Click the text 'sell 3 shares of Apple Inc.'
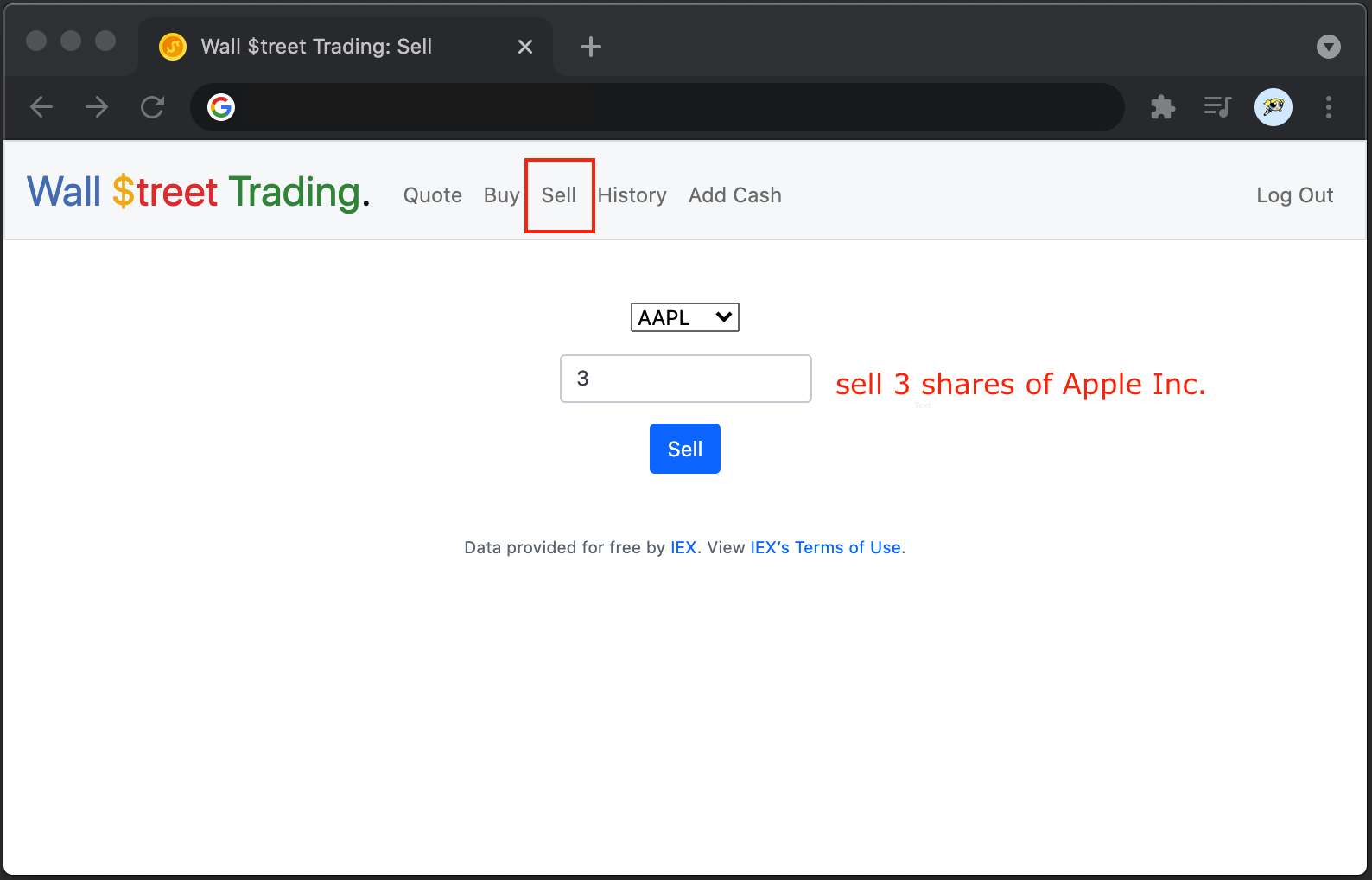Screen dimensions: 1372x880 1020,384
